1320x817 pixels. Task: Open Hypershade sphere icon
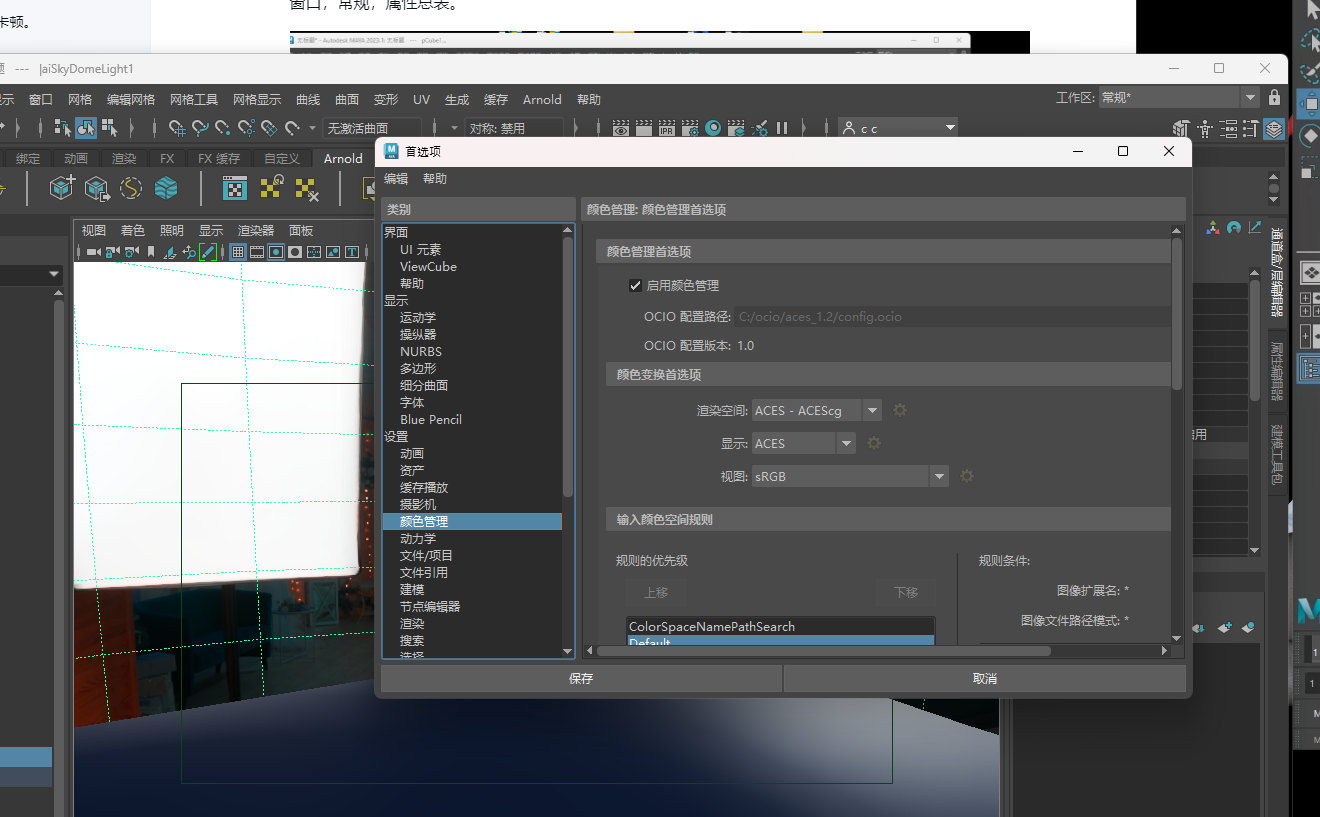tap(713, 128)
